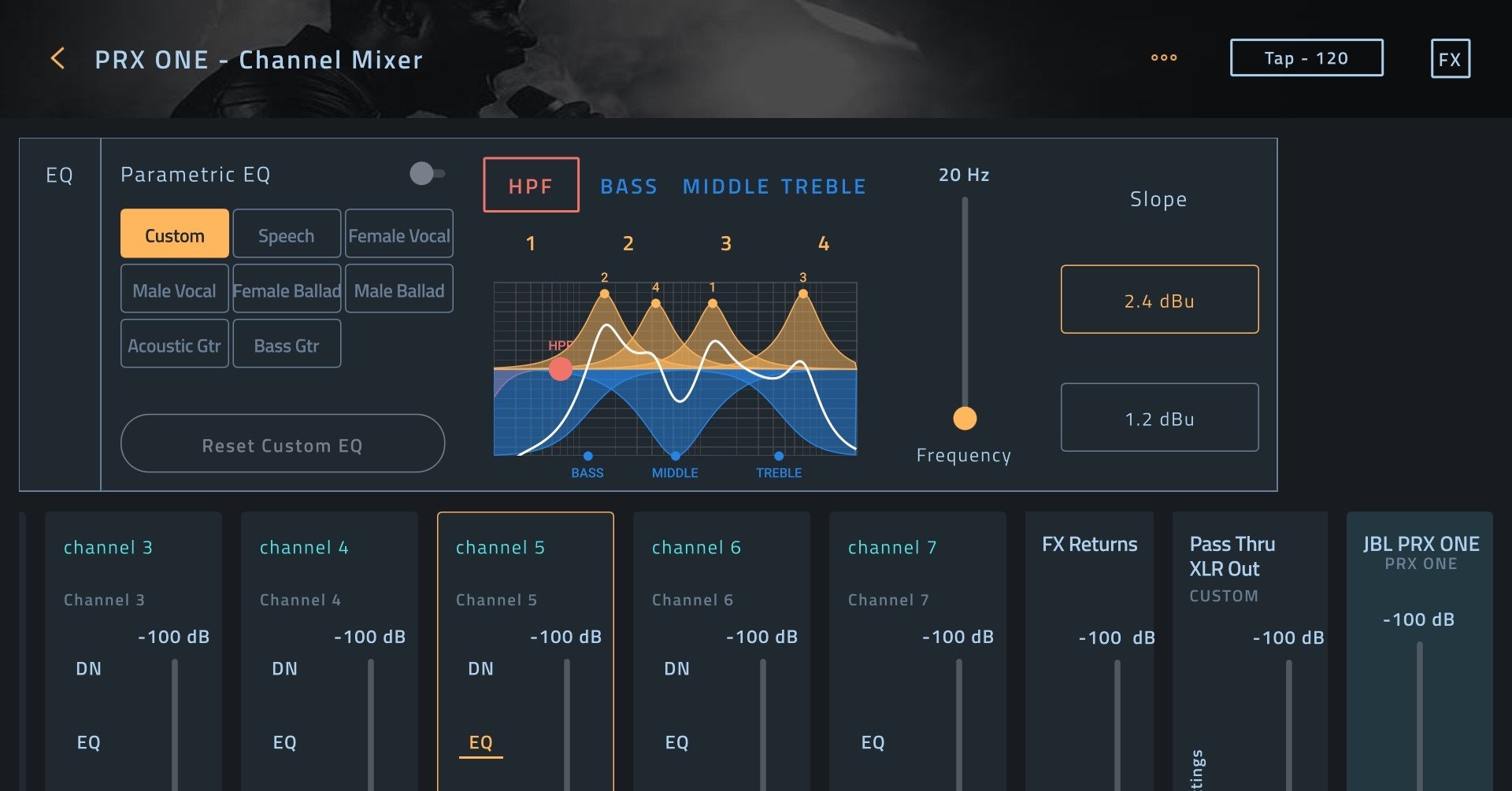
Task: Click Pass Thru XLR Out fader
Action: point(1289,724)
